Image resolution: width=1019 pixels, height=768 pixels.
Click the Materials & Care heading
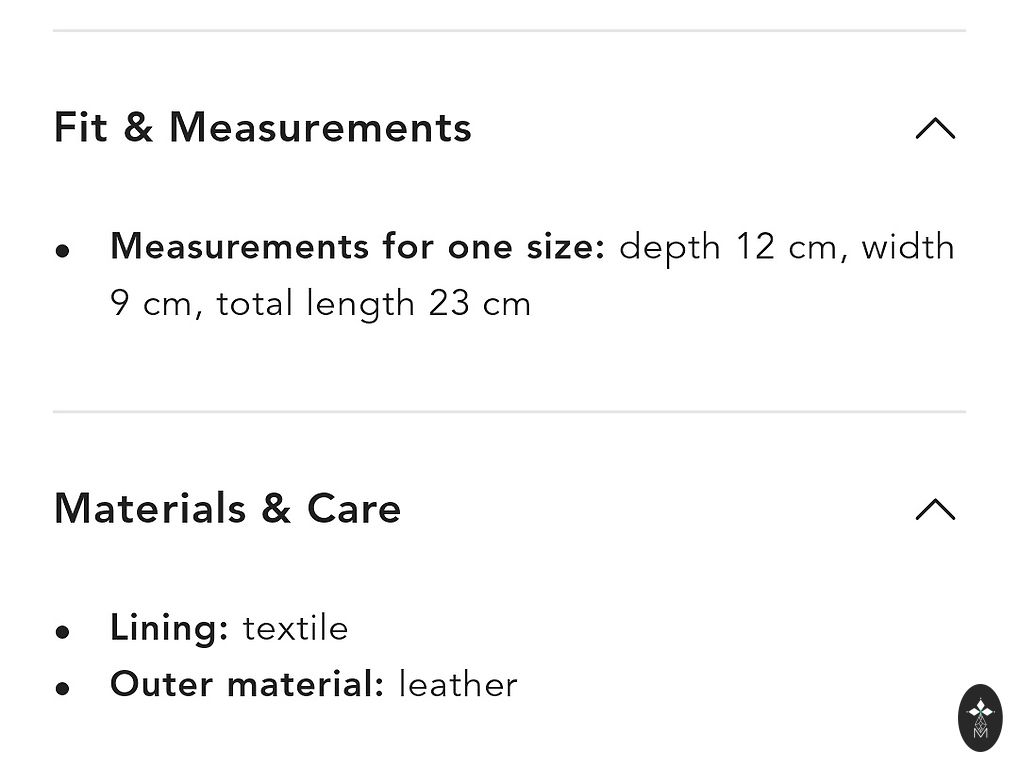point(227,509)
